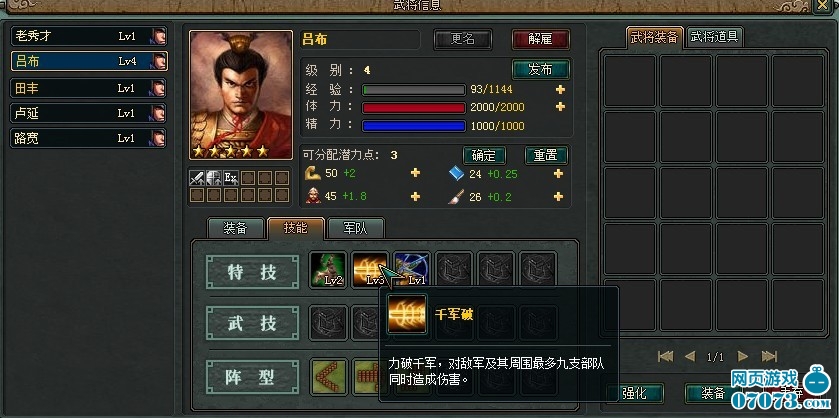Image resolution: width=839 pixels, height=418 pixels.
Task: Open the 武将道具 tab
Action: tap(714, 37)
